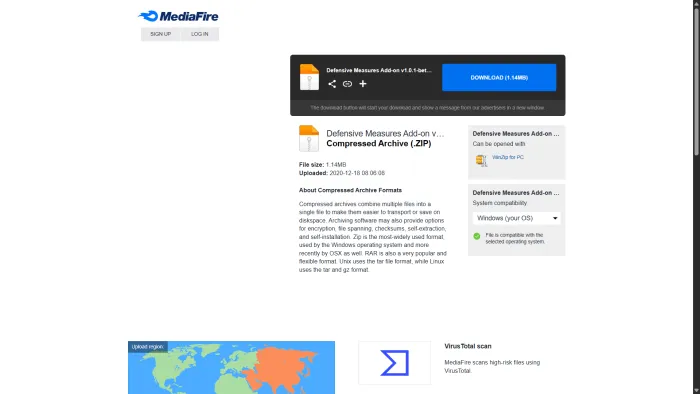The width and height of the screenshot is (700, 394).
Task: Click 'About Compressed Archive Formats' heading
Action: [350, 190]
